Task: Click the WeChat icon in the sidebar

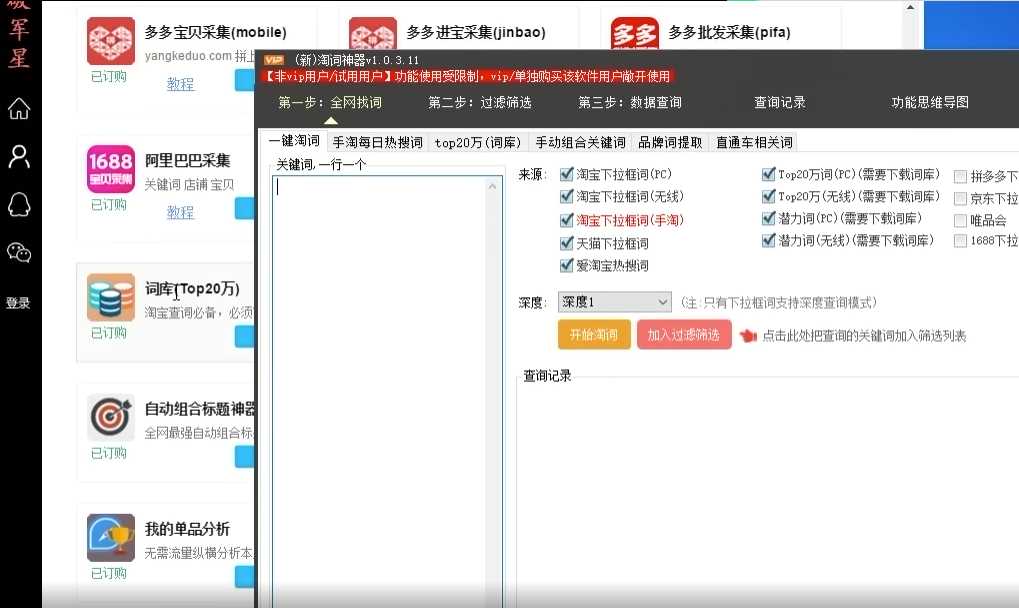Action: 19,252
